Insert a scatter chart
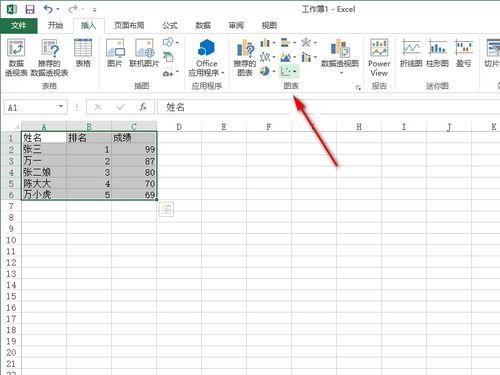500x375 pixels. (285, 71)
